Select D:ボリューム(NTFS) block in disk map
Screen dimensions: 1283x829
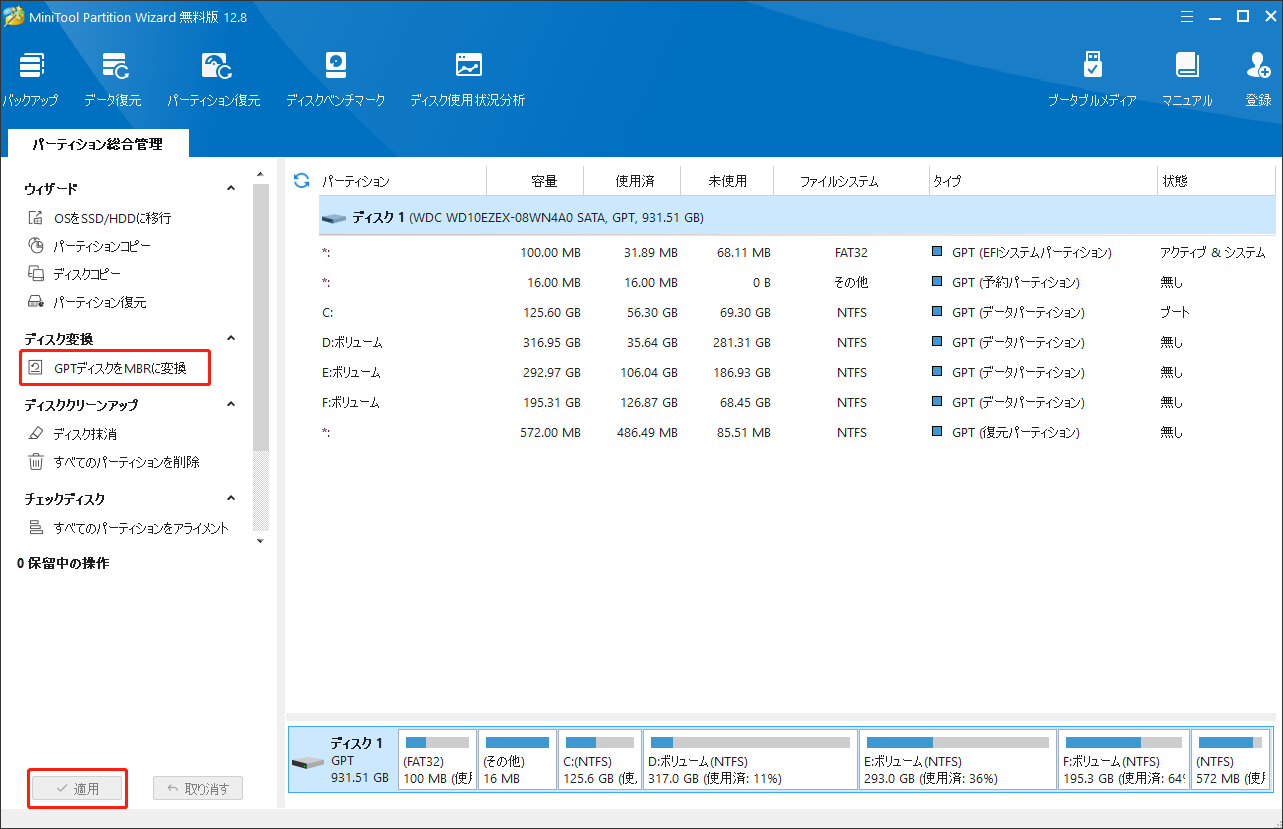[x=749, y=760]
